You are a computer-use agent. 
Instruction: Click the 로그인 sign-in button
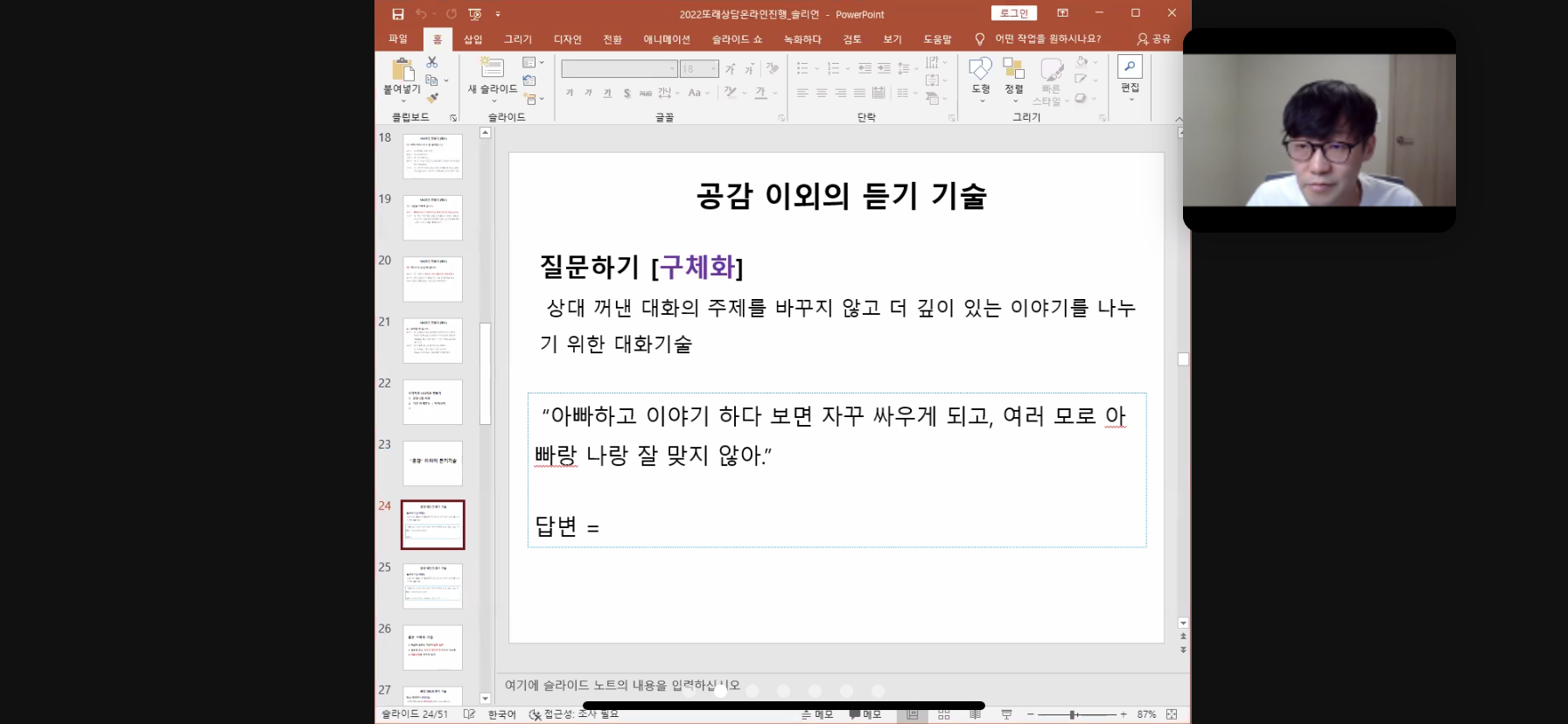coord(1013,13)
